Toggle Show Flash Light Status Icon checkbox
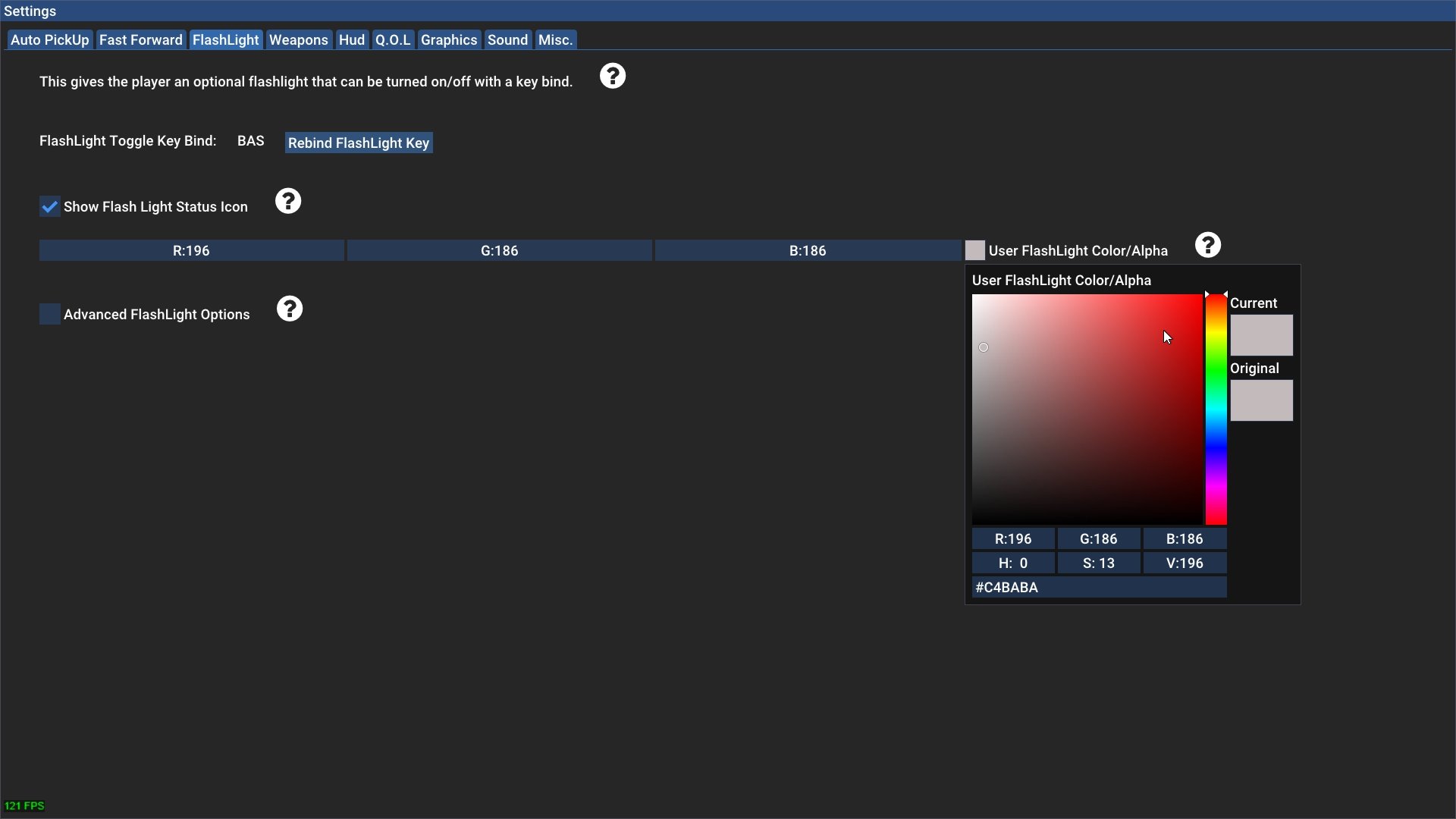Screen dimensions: 1456x819 50,206
